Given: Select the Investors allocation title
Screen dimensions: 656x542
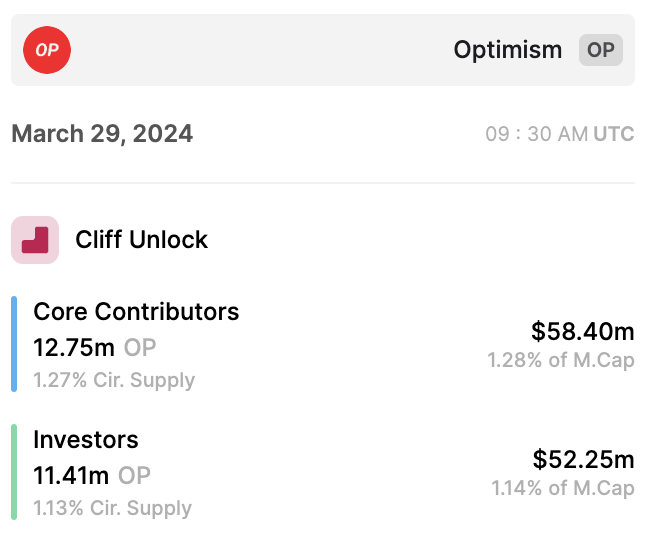Looking at the screenshot, I should 86,439.
